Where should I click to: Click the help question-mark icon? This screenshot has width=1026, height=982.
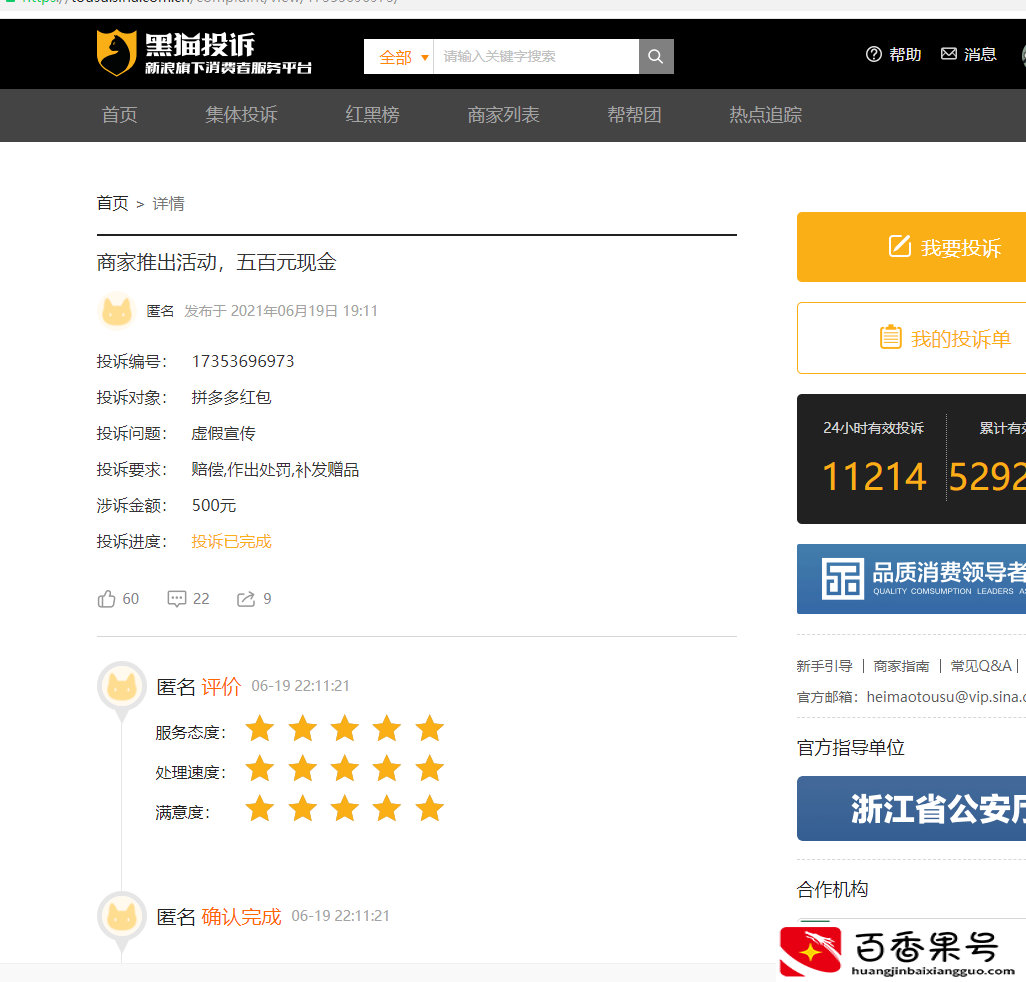click(874, 54)
